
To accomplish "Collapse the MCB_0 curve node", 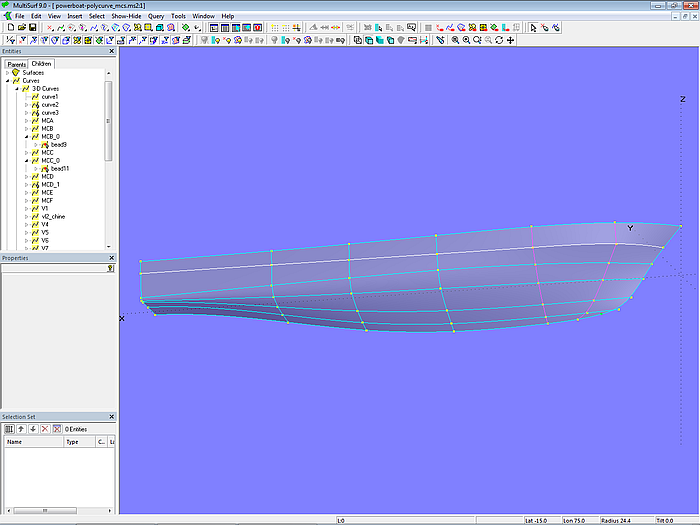I will click(27, 137).
